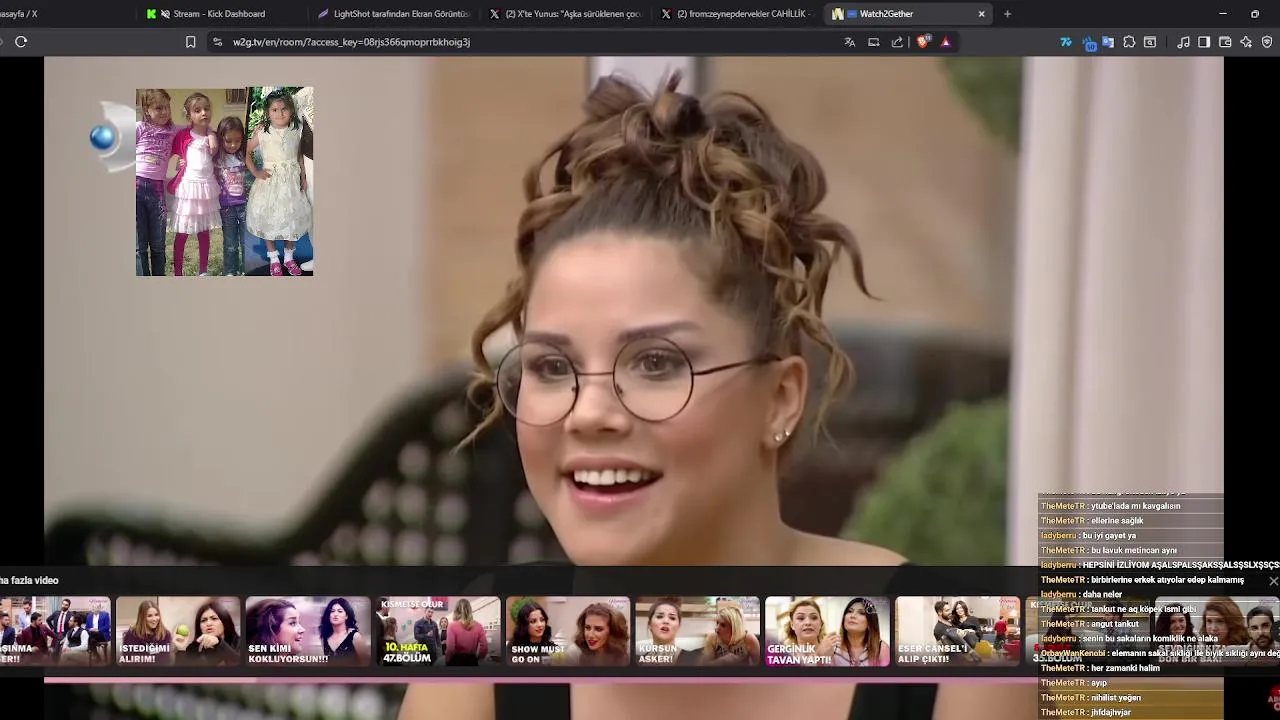The image size is (1280, 720).
Task: Bookmark this page with the bookmark icon
Action: tap(190, 42)
